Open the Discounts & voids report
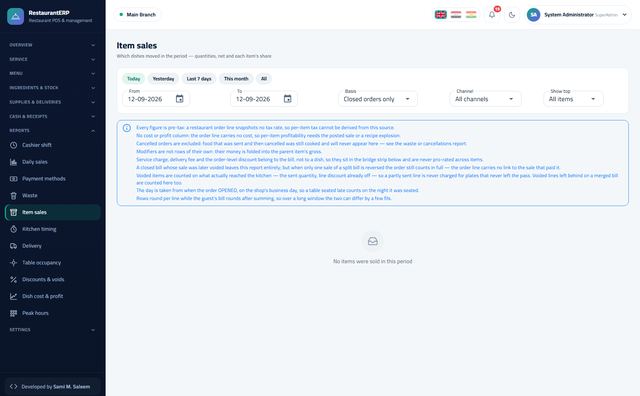This screenshot has width=640, height=396. [x=53, y=279]
